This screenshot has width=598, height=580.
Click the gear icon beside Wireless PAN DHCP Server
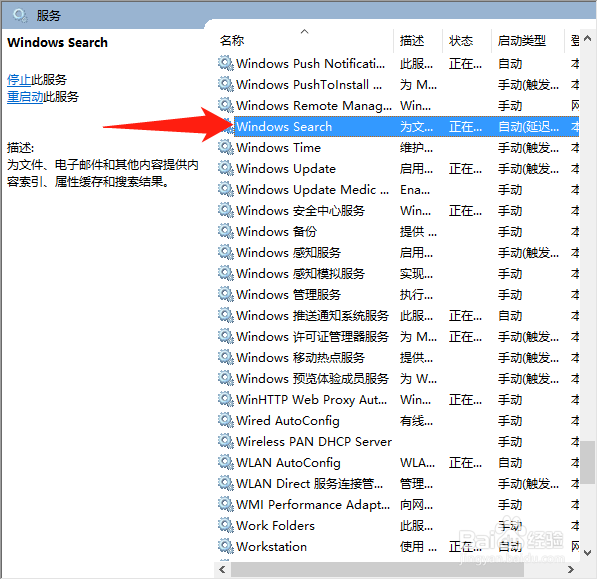pyautogui.click(x=225, y=441)
